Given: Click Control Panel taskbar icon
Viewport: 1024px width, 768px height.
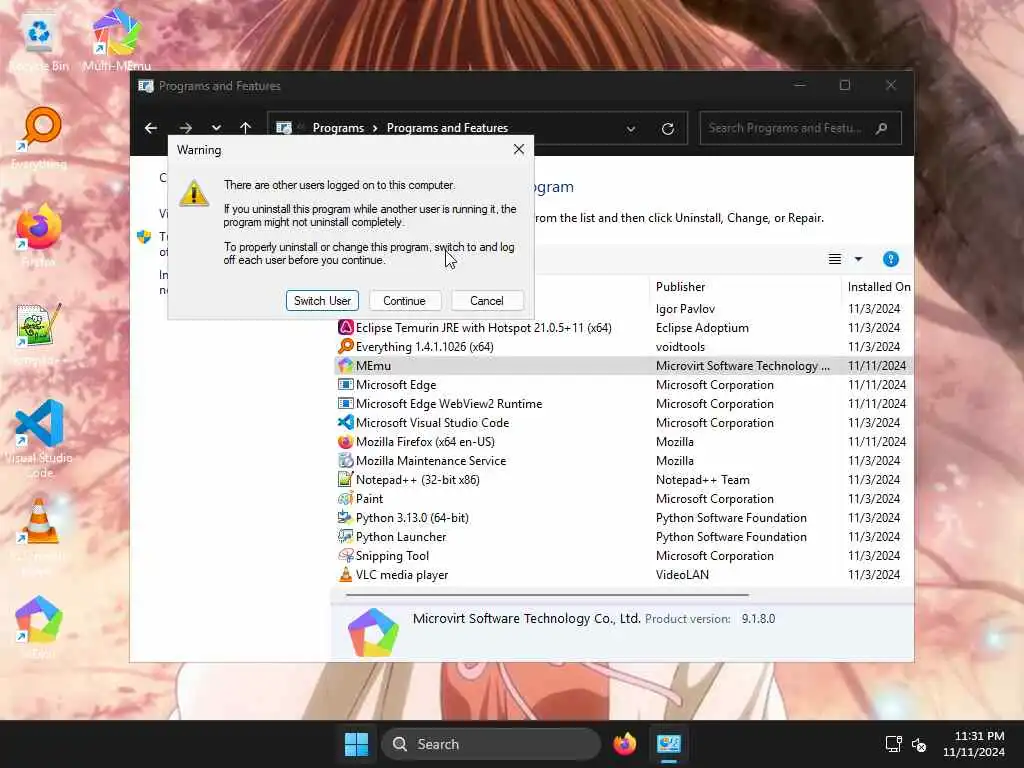Looking at the screenshot, I should coord(669,744).
